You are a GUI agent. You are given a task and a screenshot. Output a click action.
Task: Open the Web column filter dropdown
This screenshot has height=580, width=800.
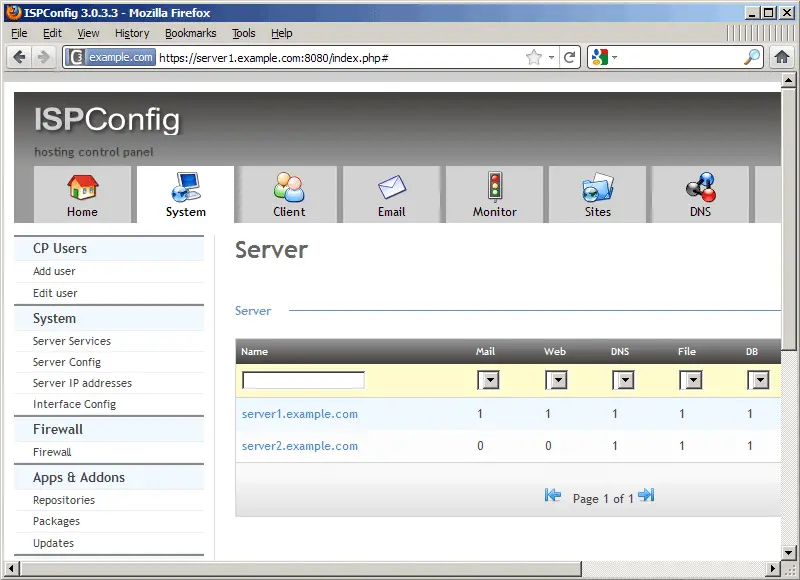coord(556,380)
